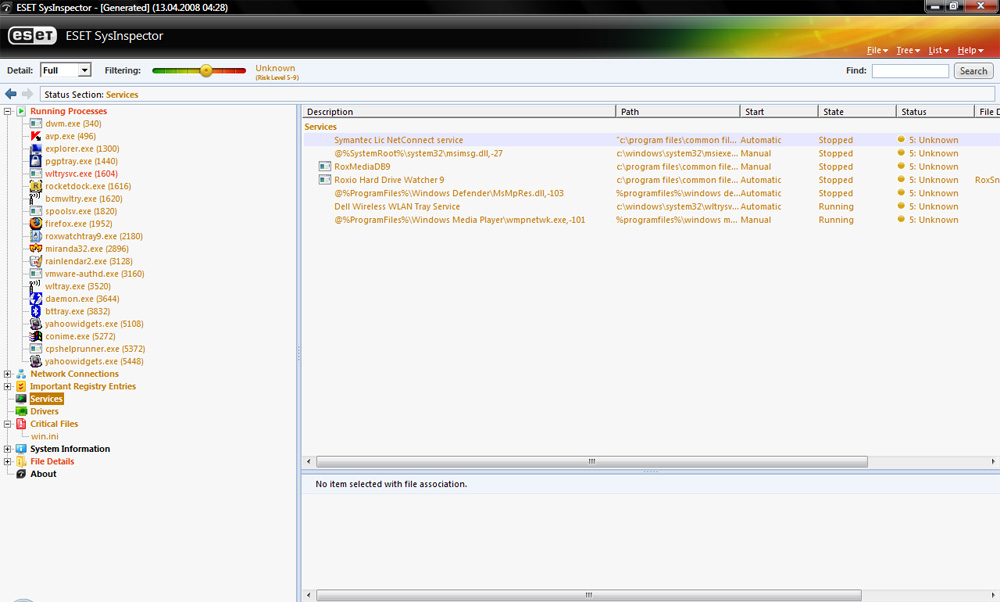Sort by the Path column header
The image size is (1000, 602).
[x=678, y=112]
